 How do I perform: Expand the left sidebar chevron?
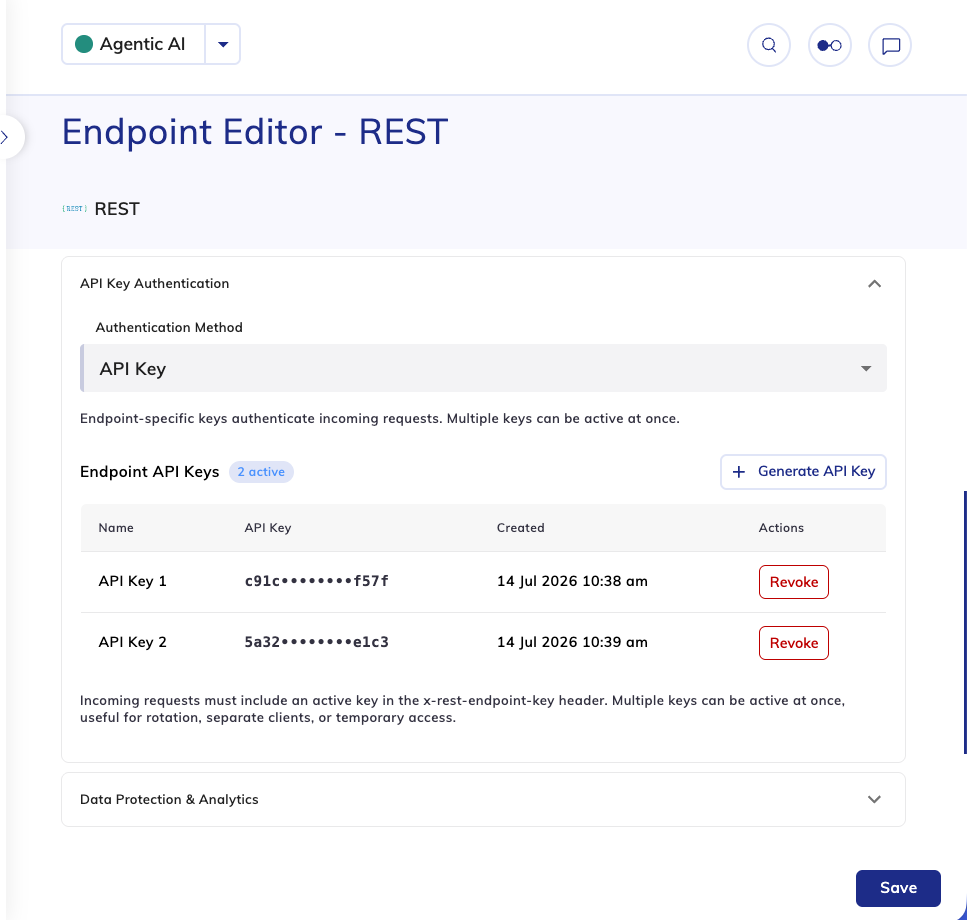5,137
